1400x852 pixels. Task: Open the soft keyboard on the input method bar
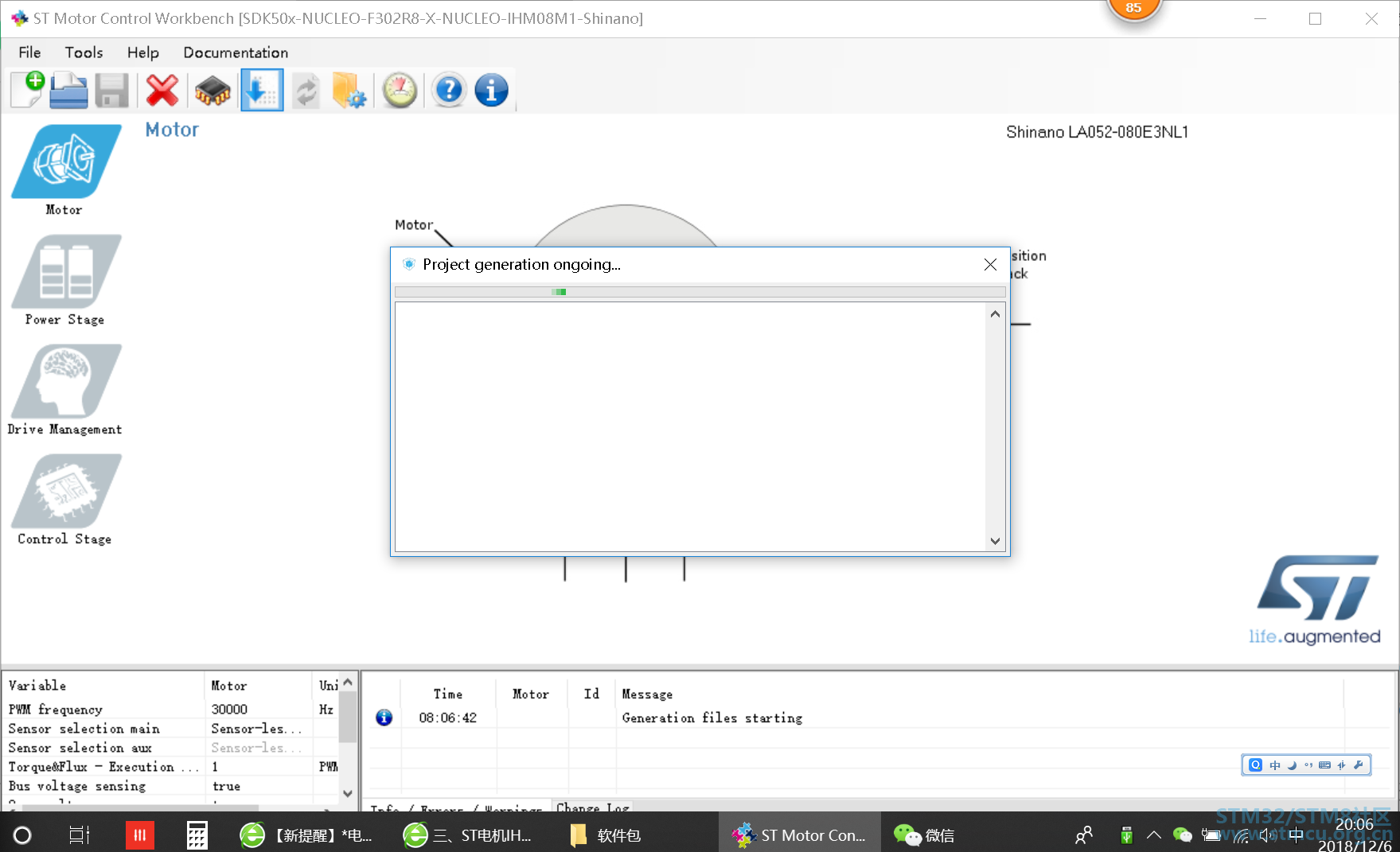point(1324,765)
